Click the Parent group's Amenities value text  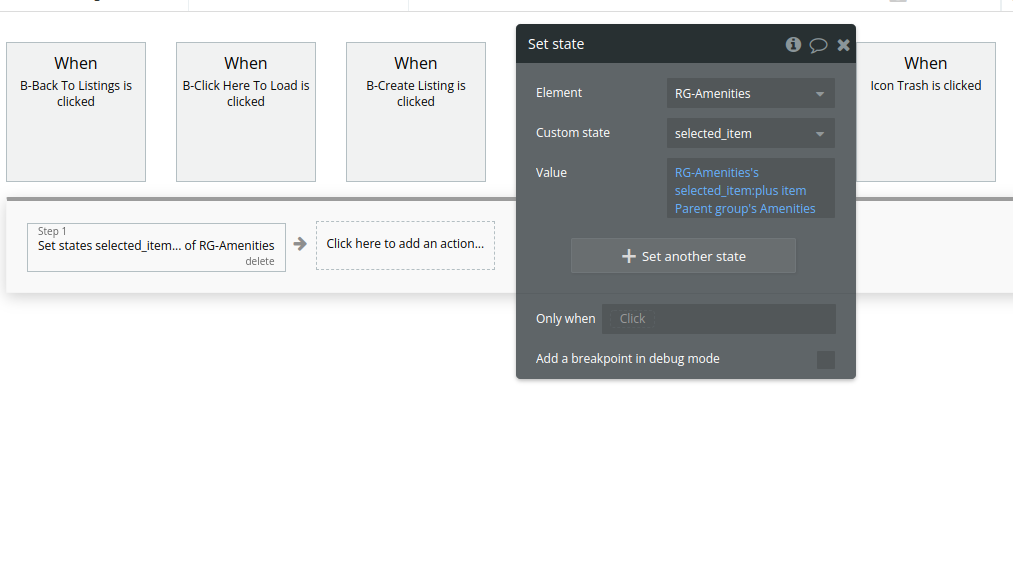745,209
